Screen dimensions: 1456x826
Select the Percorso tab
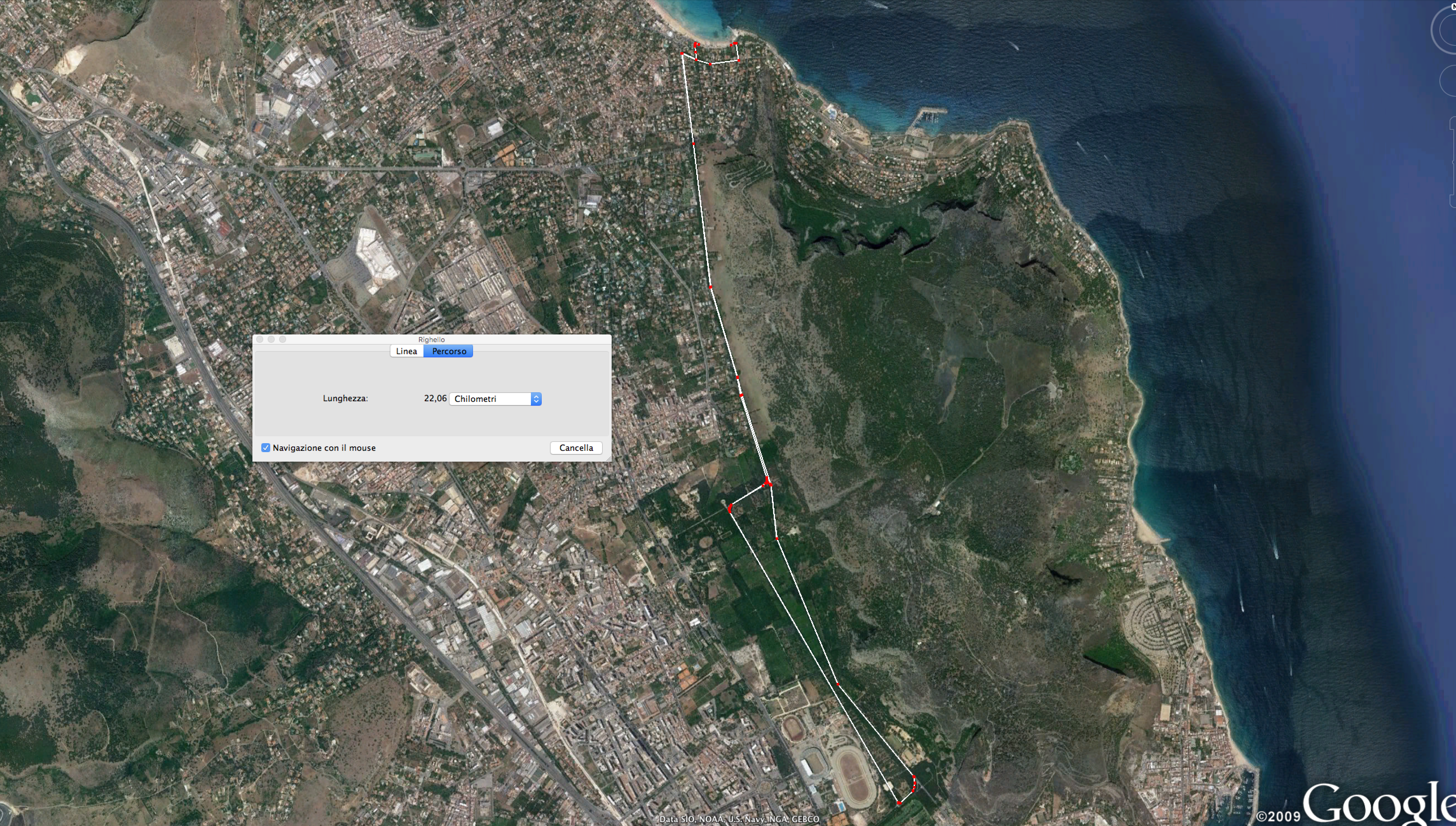(449, 351)
